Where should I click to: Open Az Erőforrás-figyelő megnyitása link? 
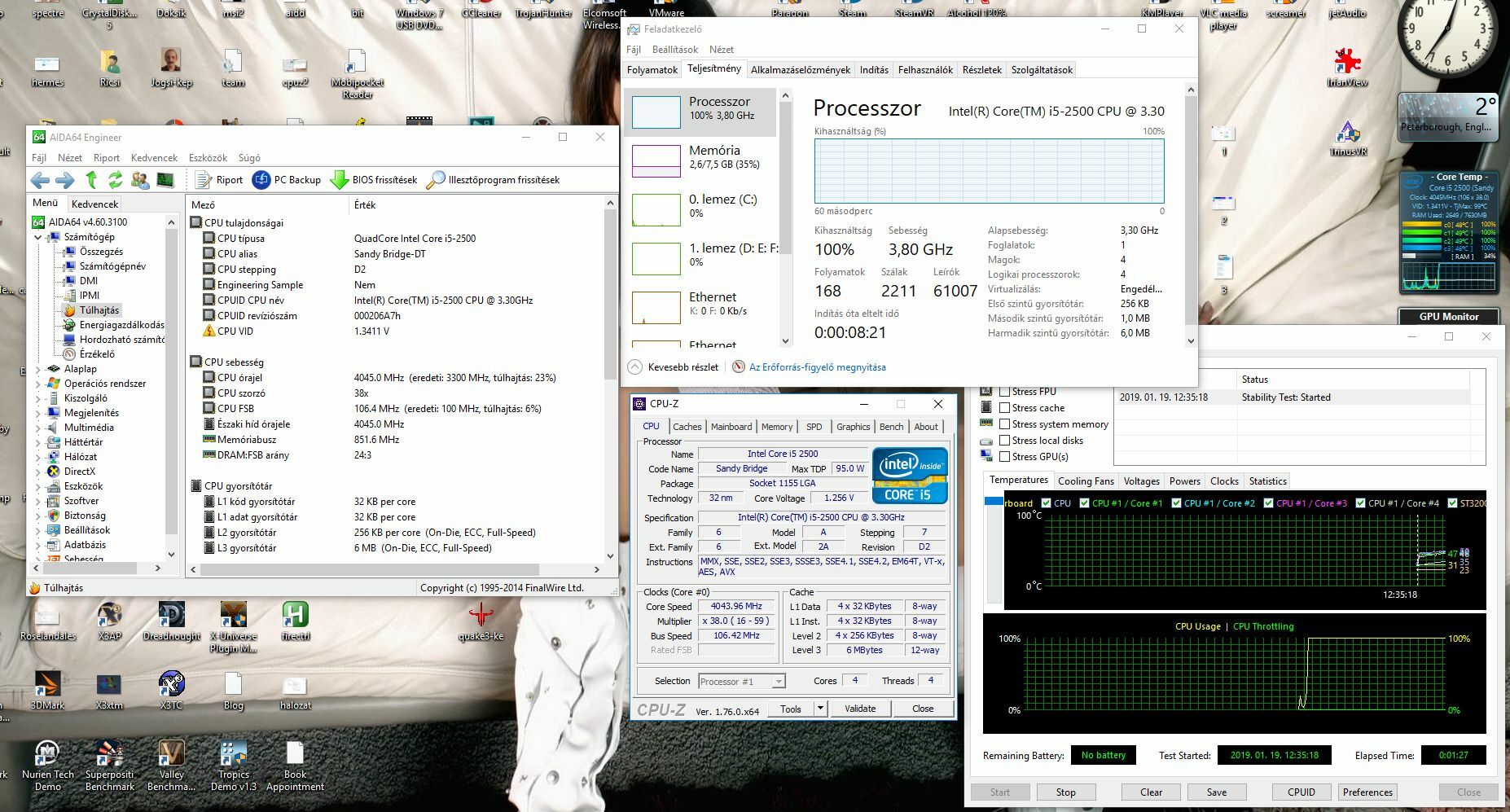pyautogui.click(x=817, y=367)
